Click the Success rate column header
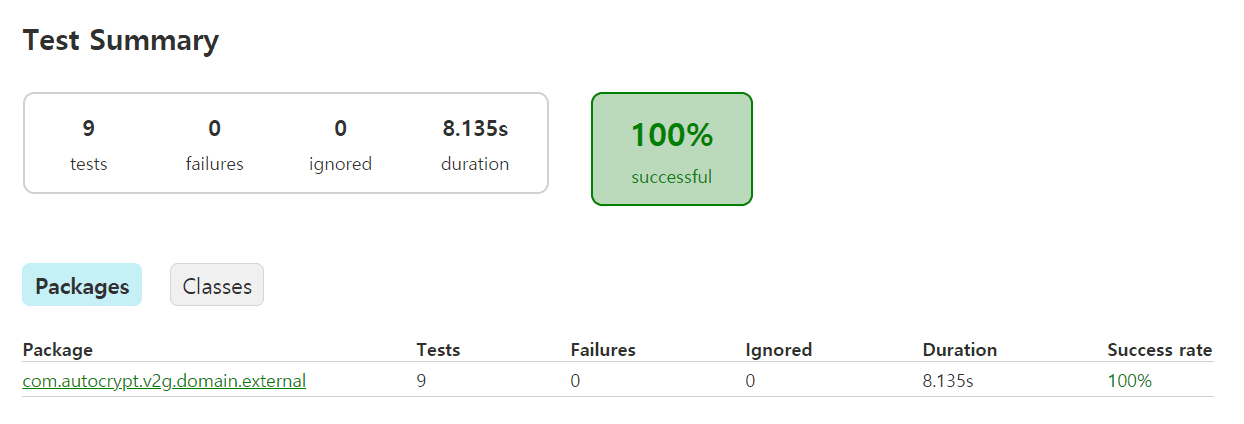 [x=1159, y=350]
